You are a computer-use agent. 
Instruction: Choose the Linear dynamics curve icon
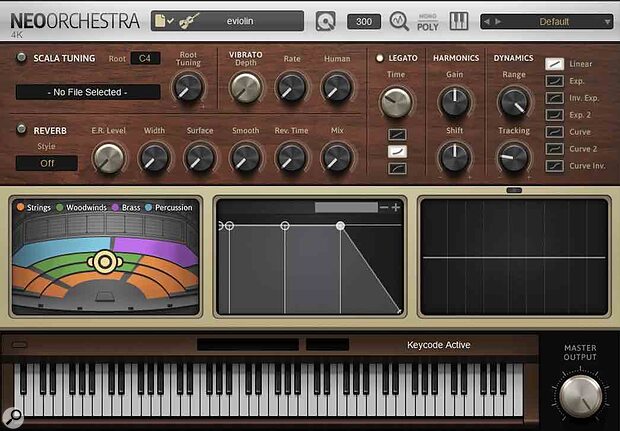coord(554,64)
